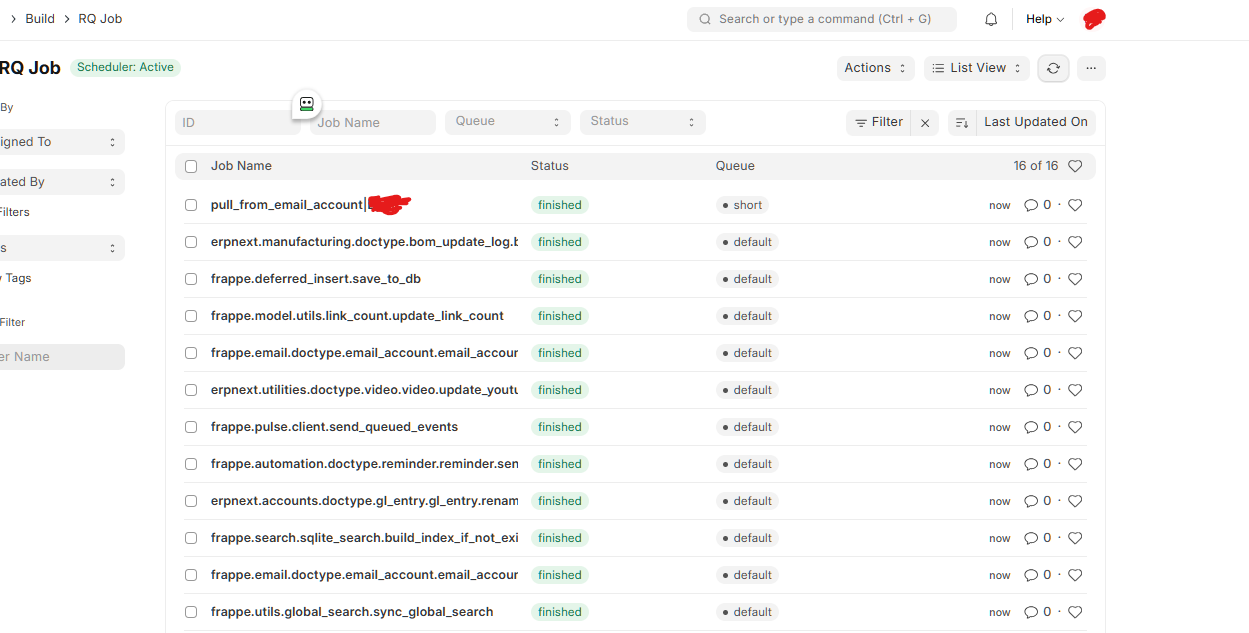This screenshot has height=633, width=1249.
Task: Click the notifications bell icon
Action: click(991, 19)
